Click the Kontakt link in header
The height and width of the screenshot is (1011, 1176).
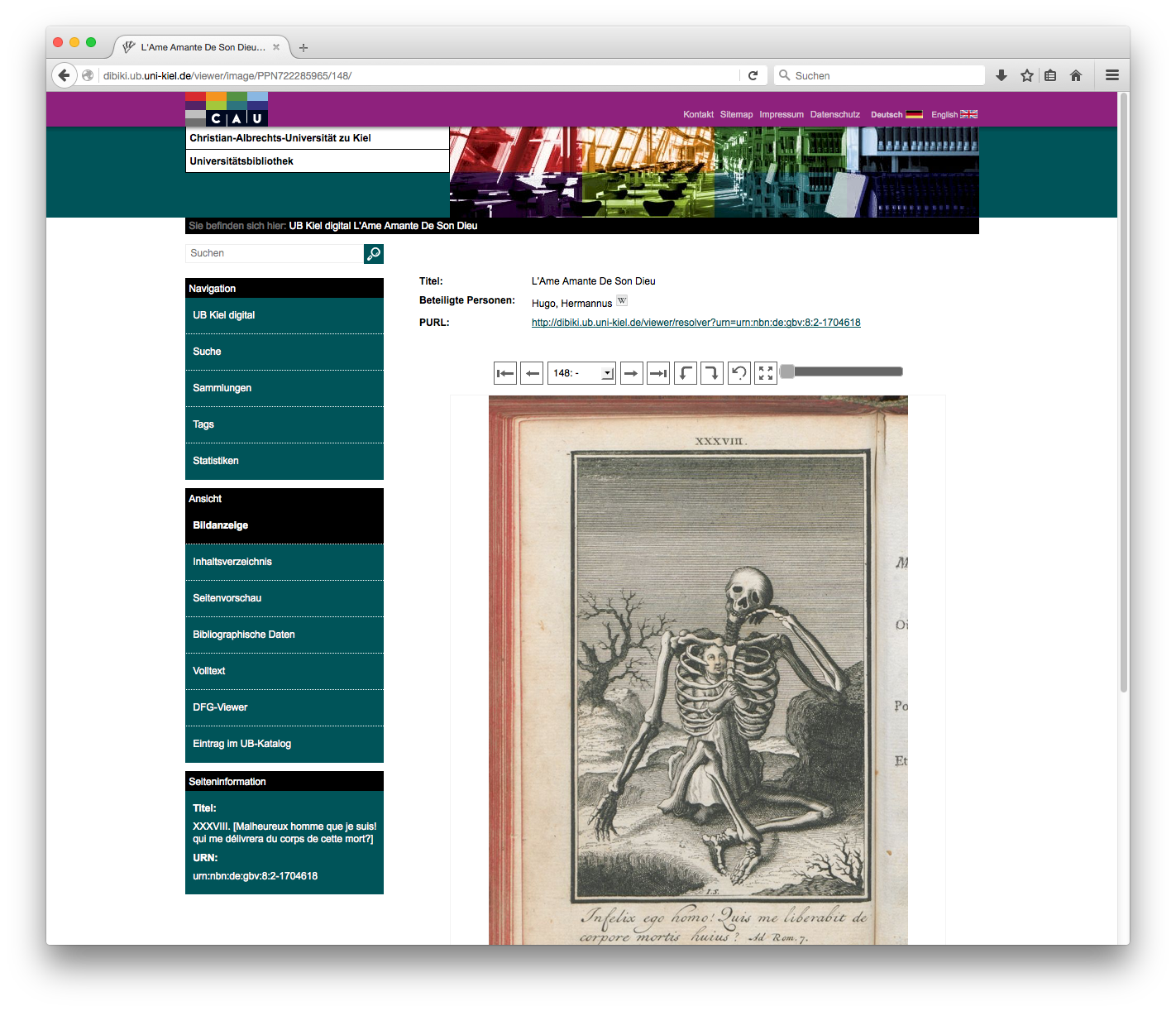698,114
